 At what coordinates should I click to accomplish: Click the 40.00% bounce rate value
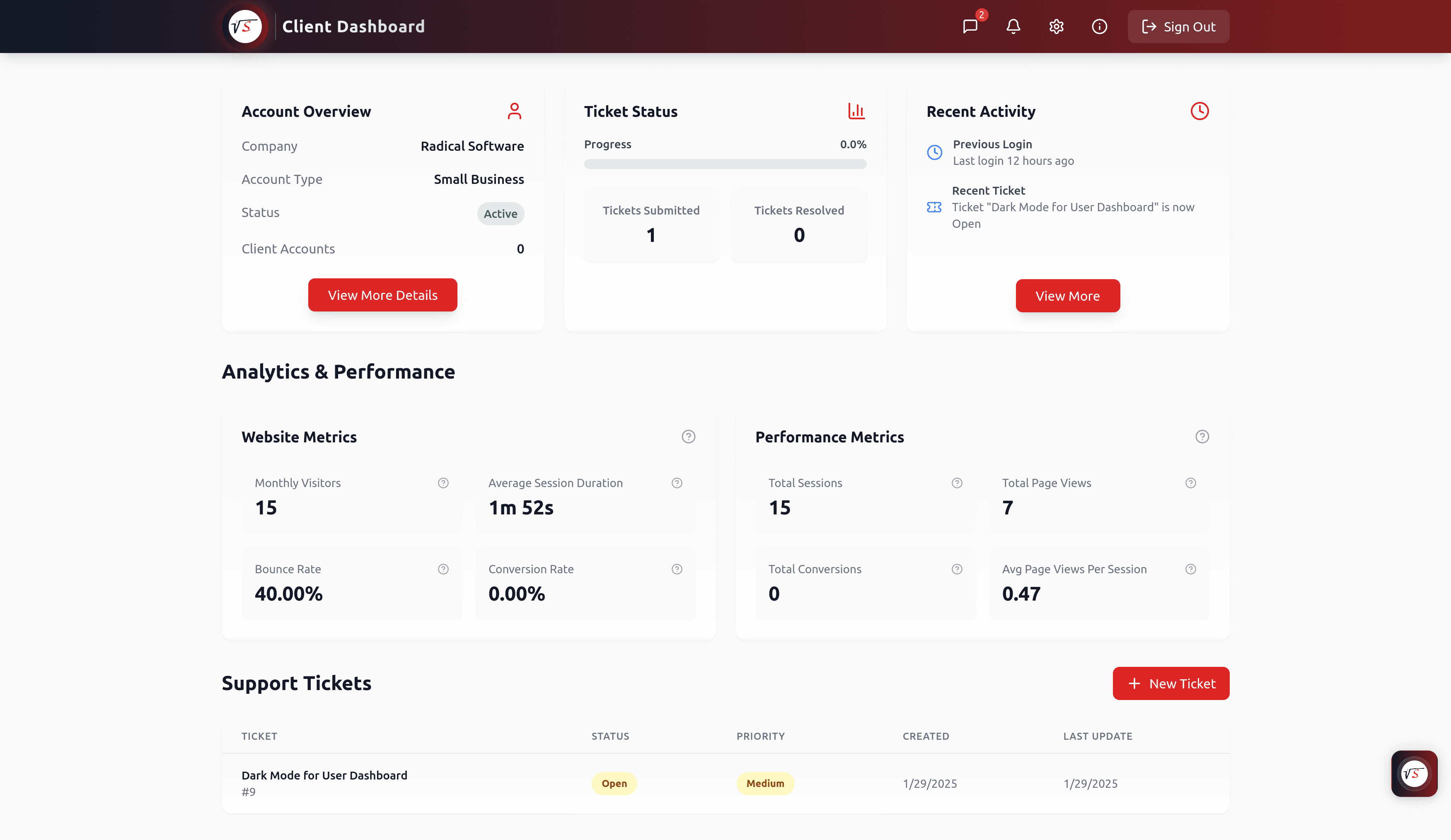point(288,594)
